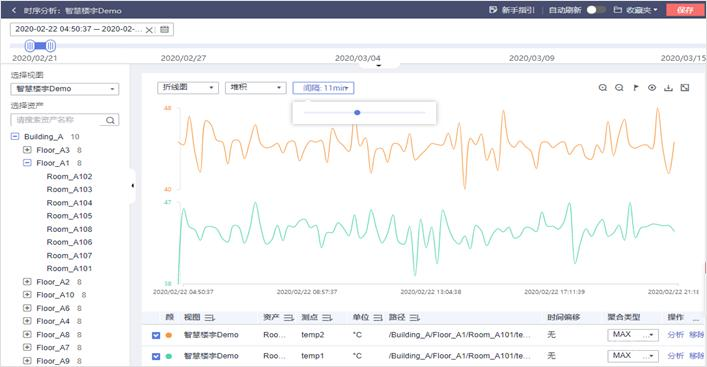Collapse the Building_A tree node
Screen dimensions: 707x367
(15, 136)
